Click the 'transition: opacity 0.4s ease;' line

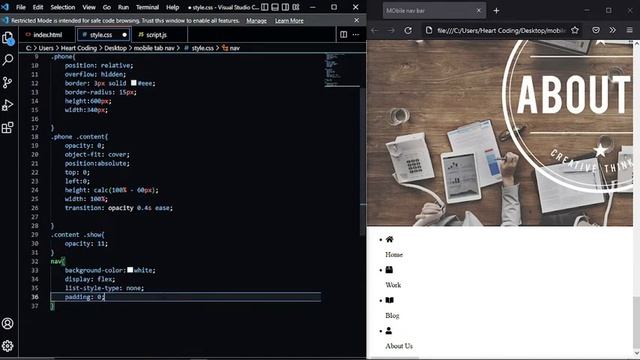(119, 208)
